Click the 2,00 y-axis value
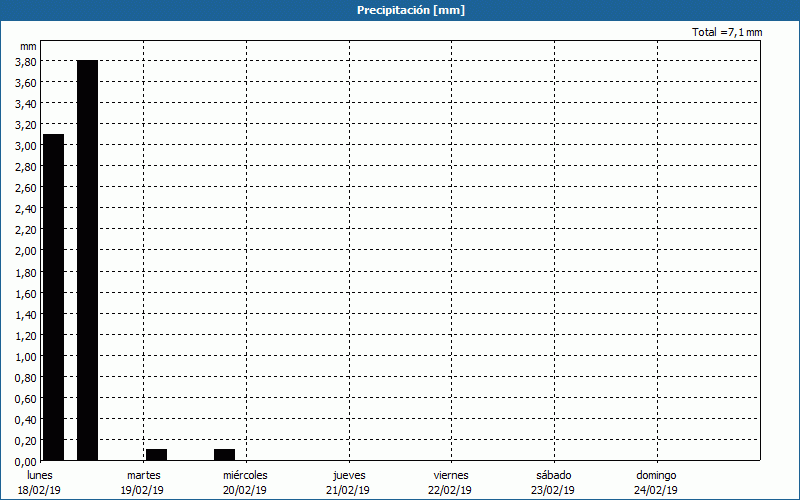This screenshot has height=500, width=800. 26,251
